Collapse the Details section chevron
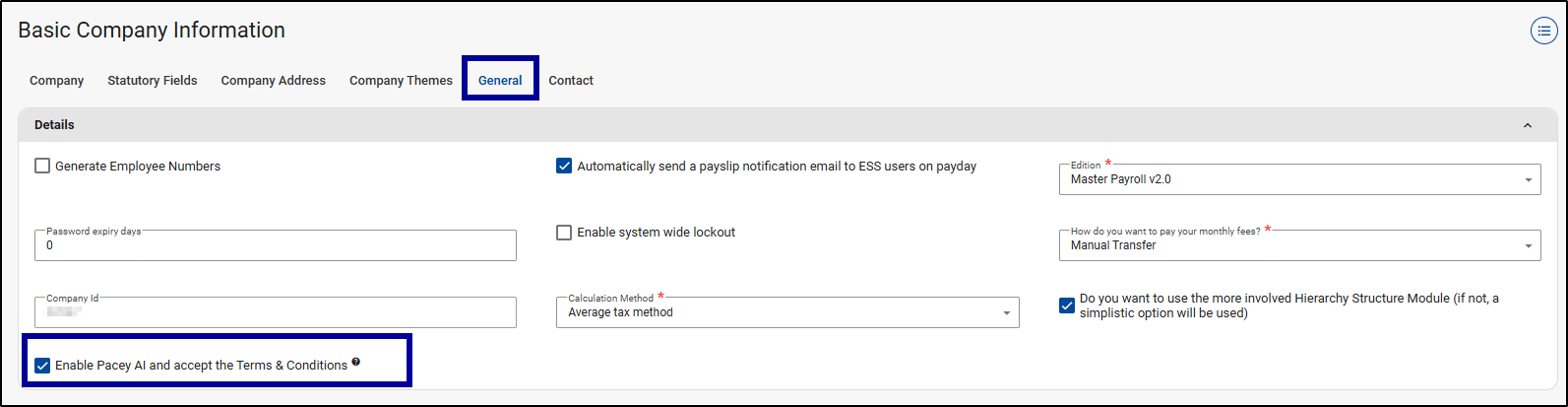 pyautogui.click(x=1528, y=126)
